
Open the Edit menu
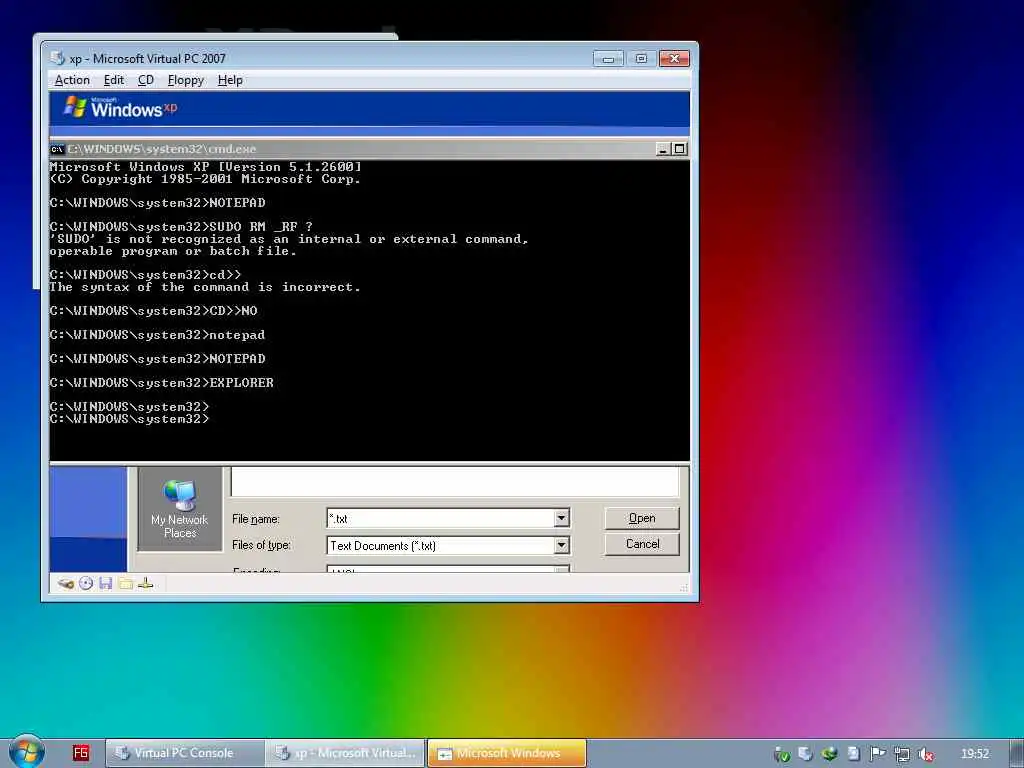tap(113, 80)
